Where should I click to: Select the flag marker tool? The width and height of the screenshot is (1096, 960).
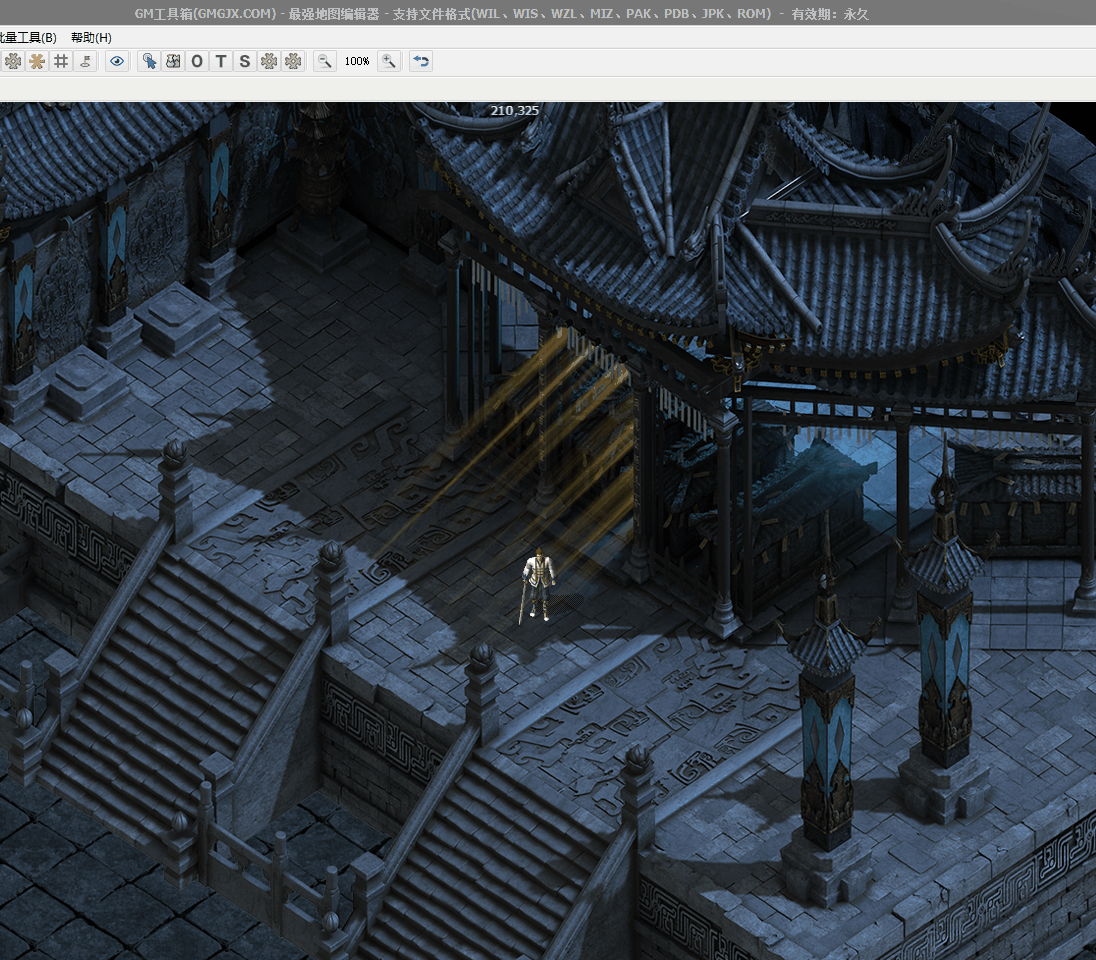point(85,62)
